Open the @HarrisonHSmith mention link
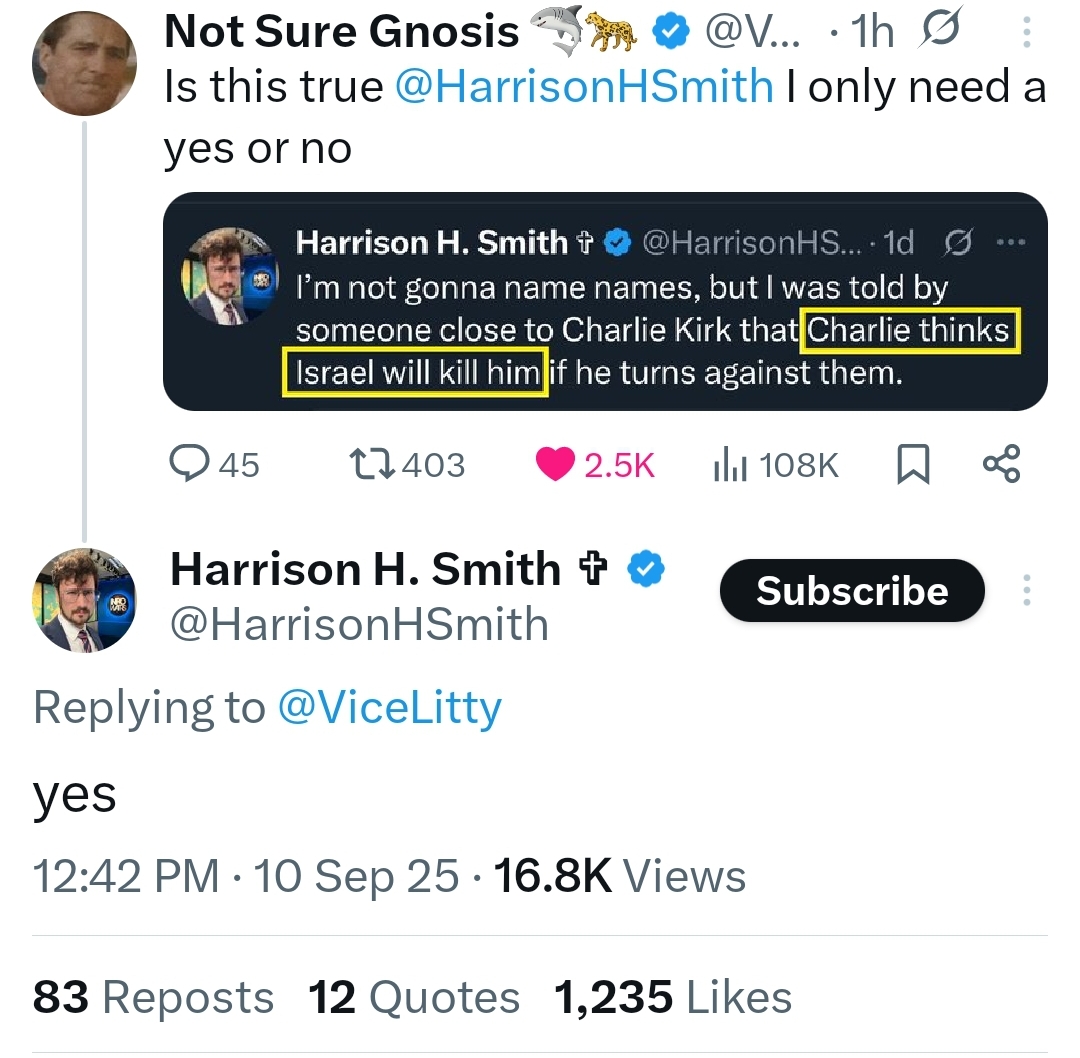Image resolution: width=1080 pixels, height=1058 pixels. coord(584,87)
